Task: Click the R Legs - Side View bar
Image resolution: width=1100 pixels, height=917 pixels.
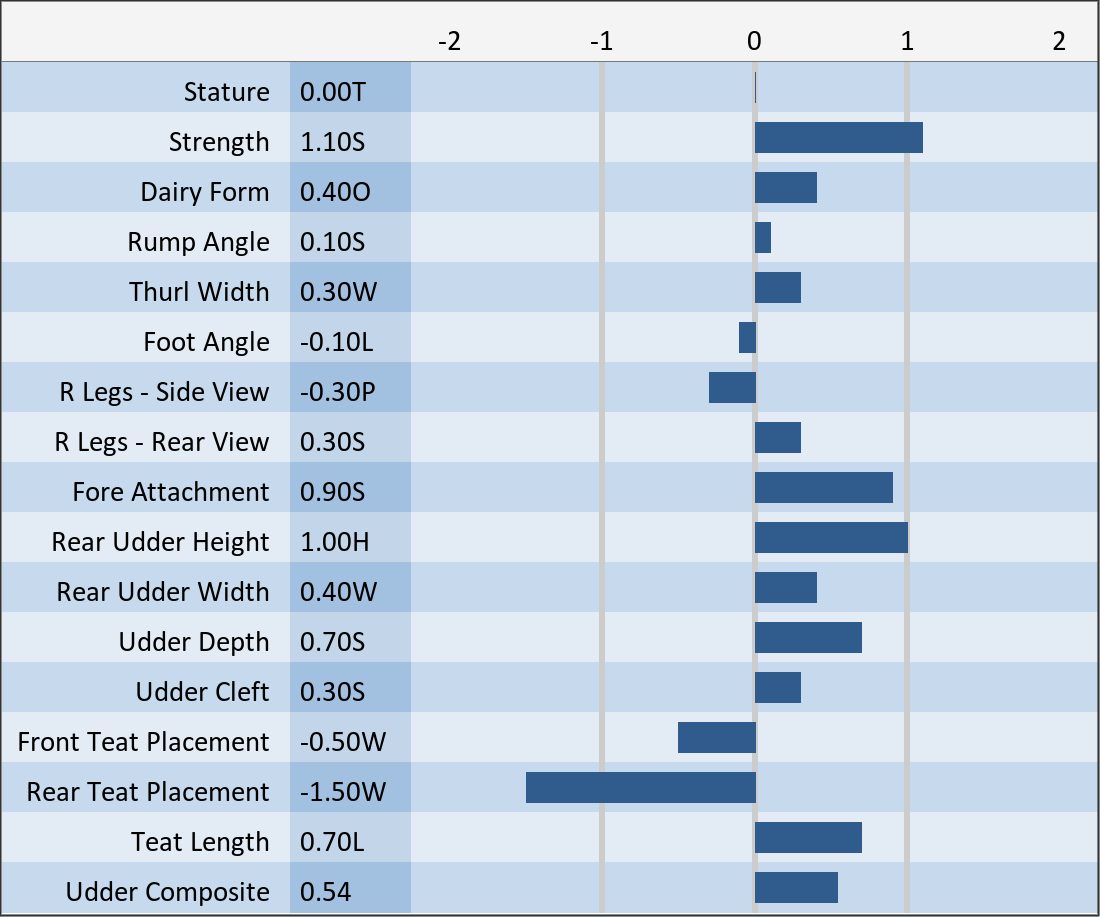Action: tap(732, 388)
